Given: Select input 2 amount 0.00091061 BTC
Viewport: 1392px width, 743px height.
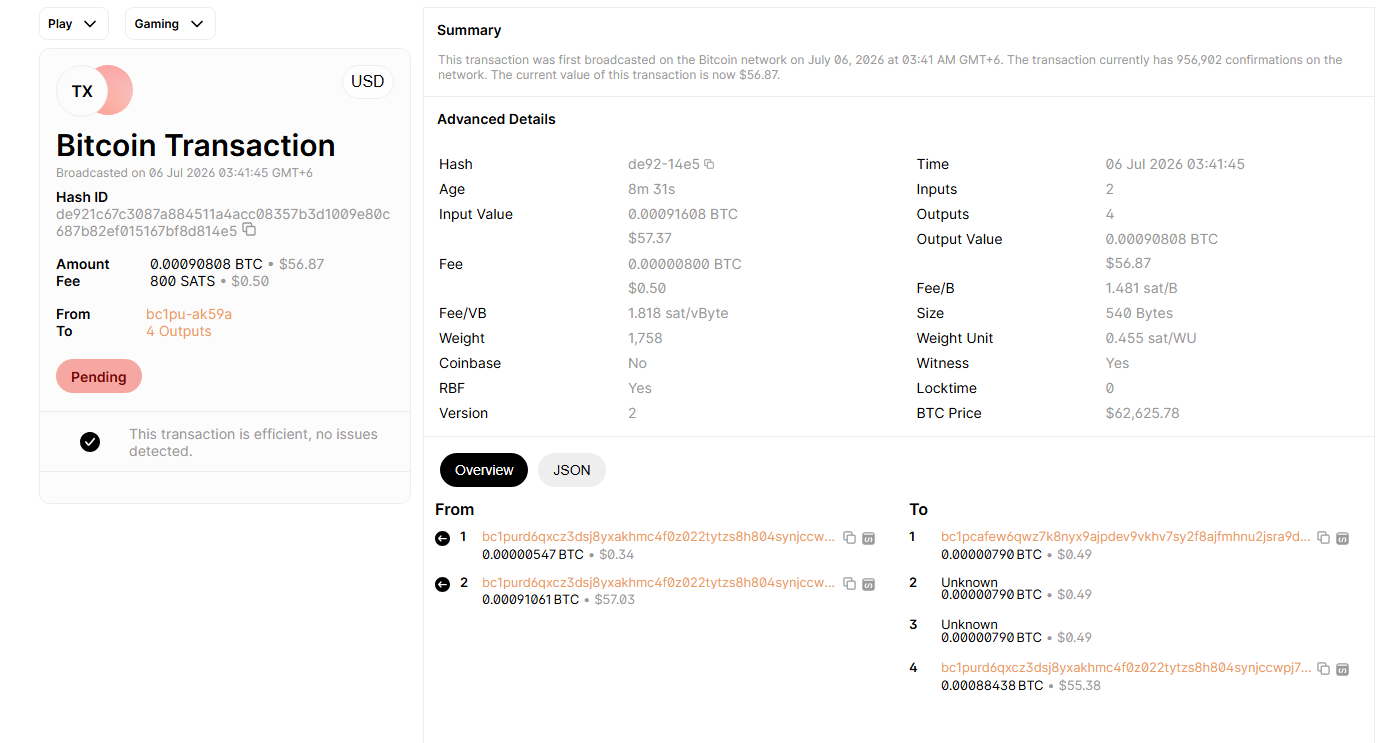Looking at the screenshot, I should tap(530, 600).
